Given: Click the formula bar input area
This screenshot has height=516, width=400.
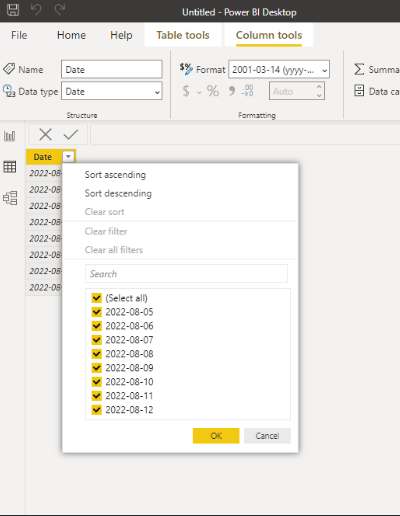Looking at the screenshot, I should [245, 135].
